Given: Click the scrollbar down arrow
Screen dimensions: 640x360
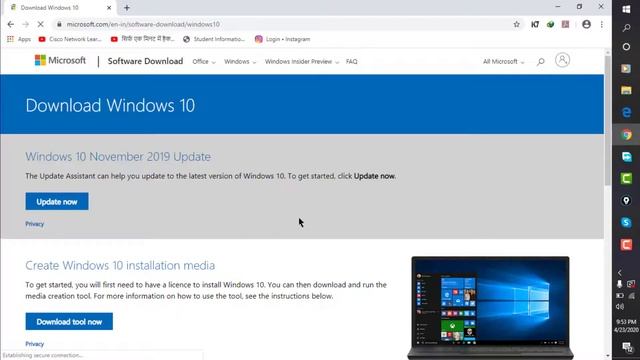Looking at the screenshot, I should coord(608,356).
